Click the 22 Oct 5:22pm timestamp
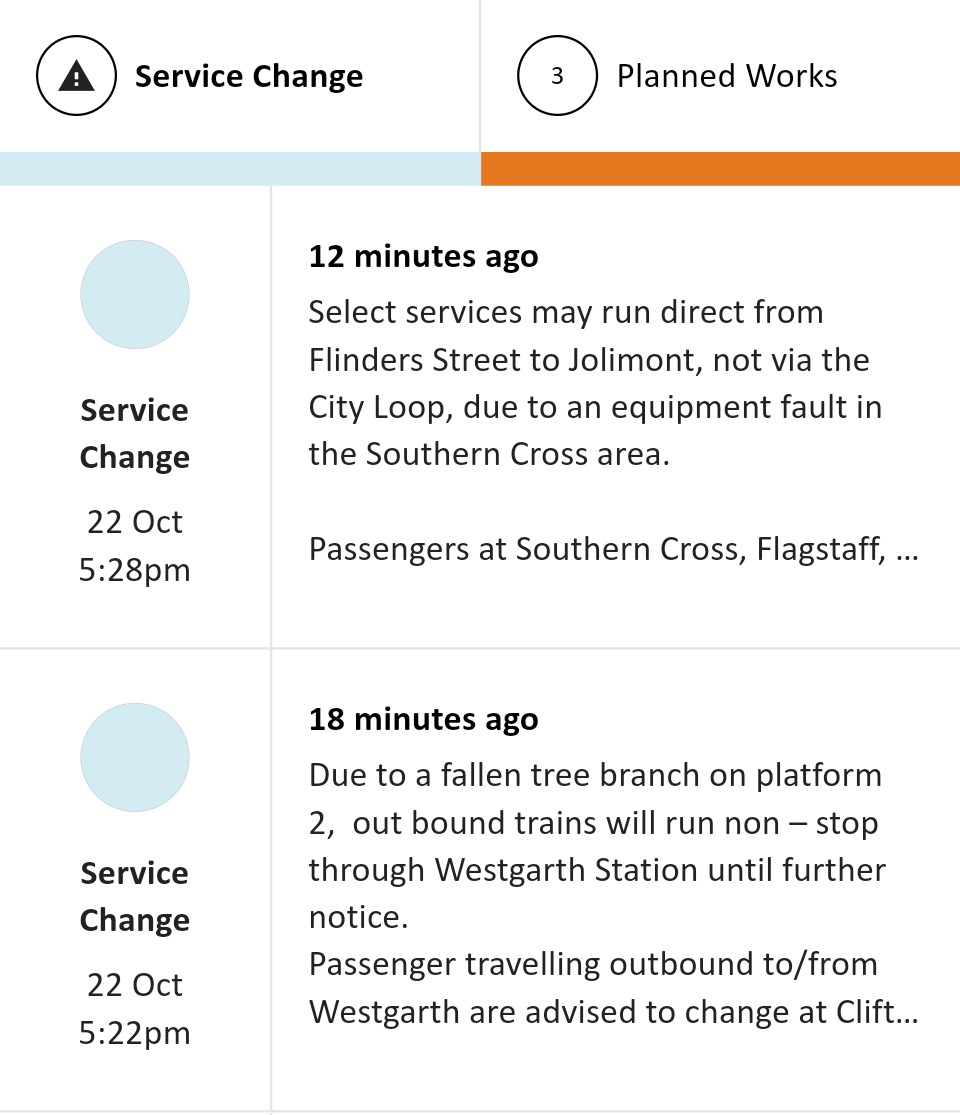The height and width of the screenshot is (1115, 960). tap(135, 1009)
